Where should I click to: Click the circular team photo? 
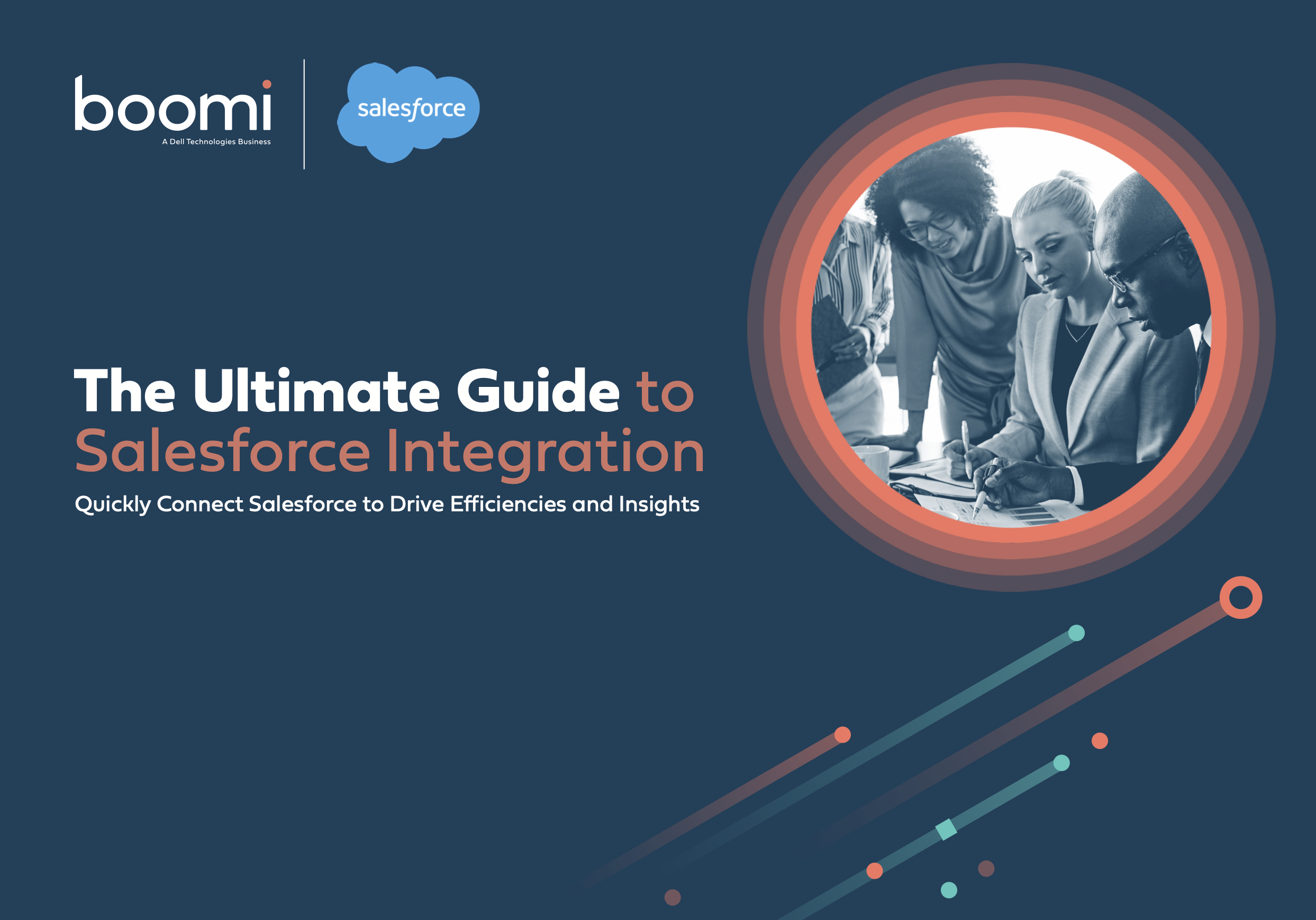1011,327
